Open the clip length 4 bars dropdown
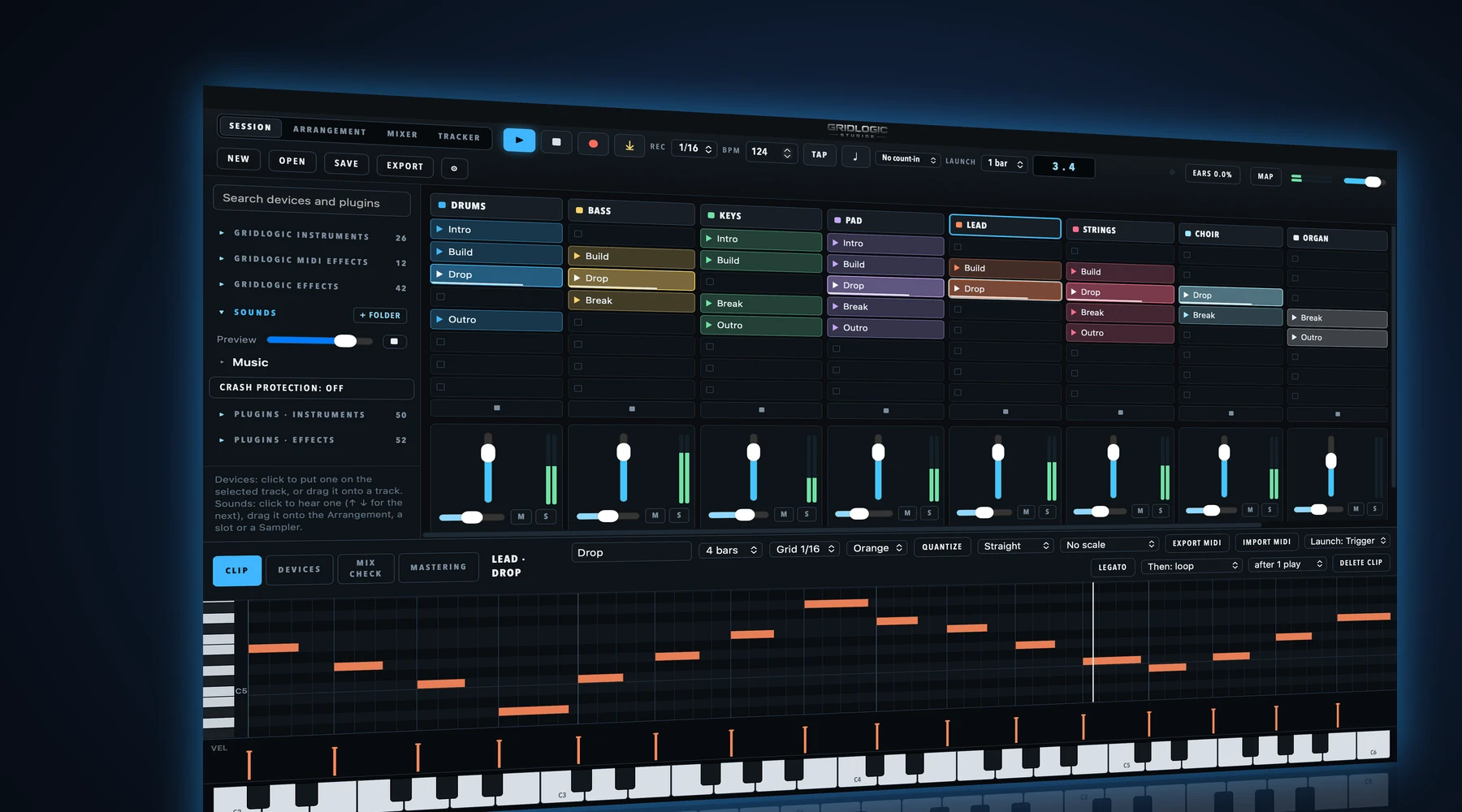 (x=730, y=551)
